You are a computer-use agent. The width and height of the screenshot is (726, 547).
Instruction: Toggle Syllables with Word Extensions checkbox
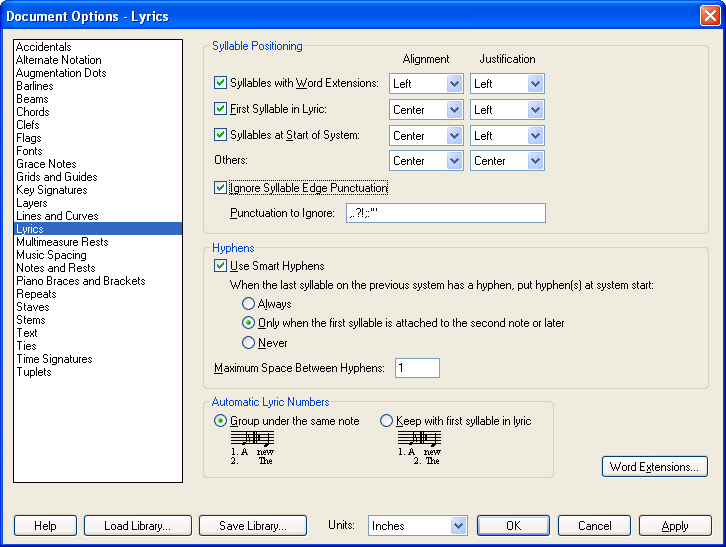[221, 84]
